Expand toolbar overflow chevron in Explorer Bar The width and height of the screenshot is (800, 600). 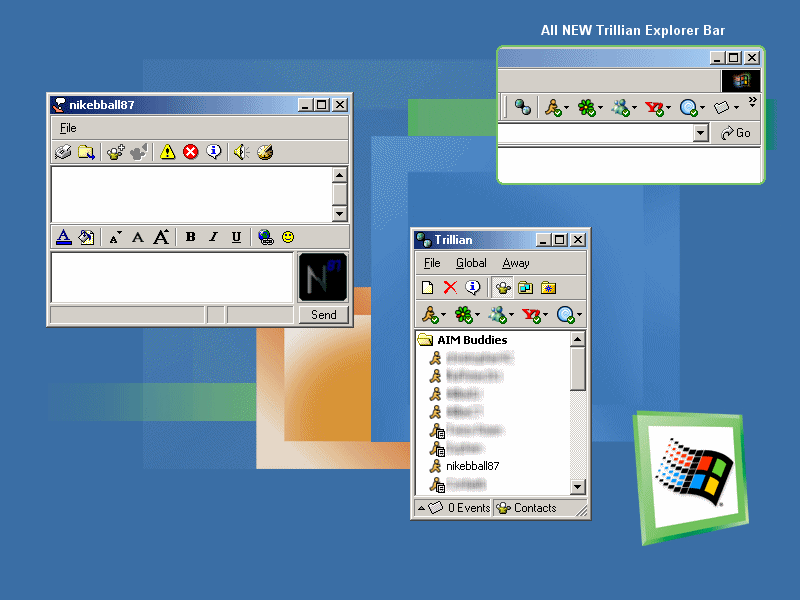click(x=752, y=101)
